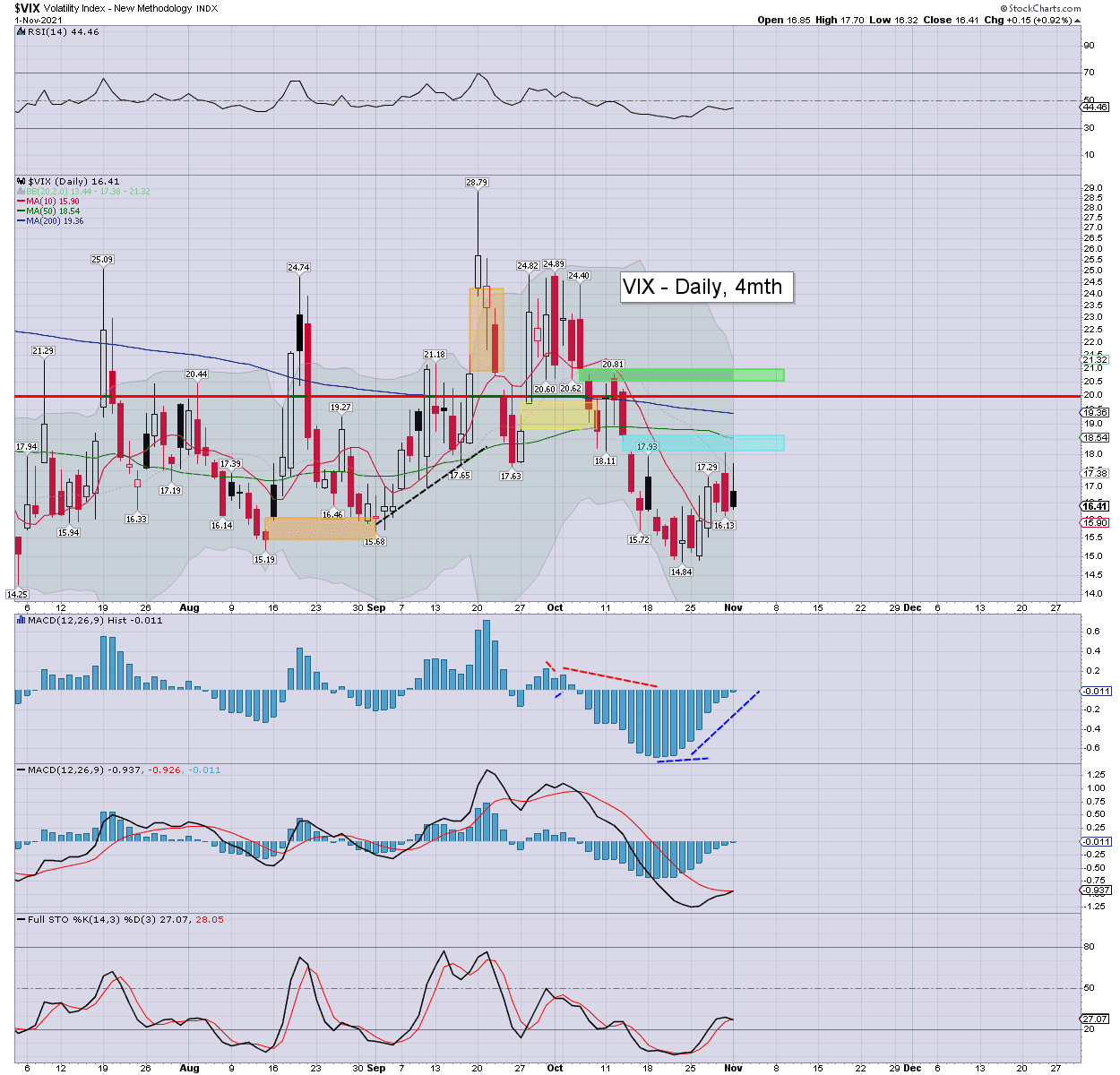
Task: Click the 18.54 MA value tag on axis
Action: click(x=1095, y=438)
